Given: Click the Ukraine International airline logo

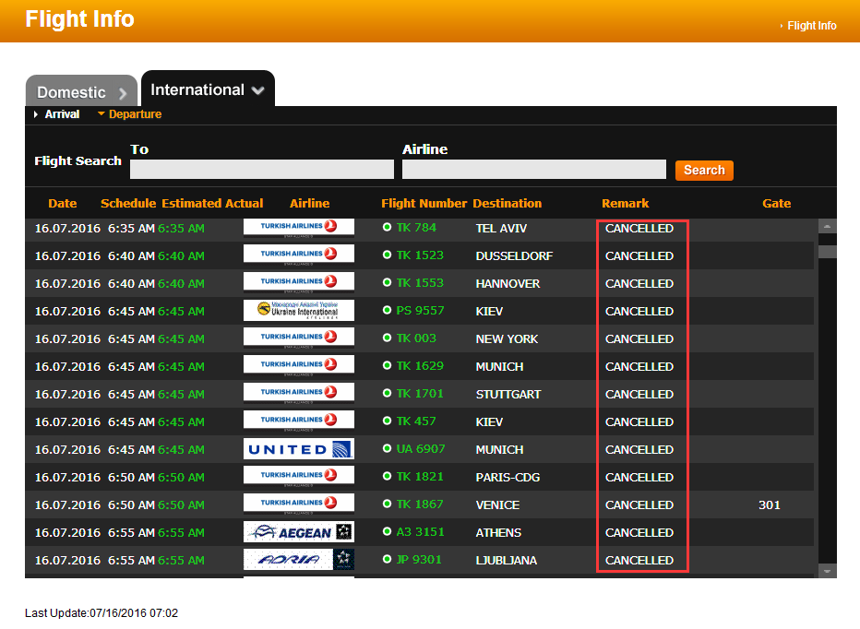Looking at the screenshot, I should point(298,310).
